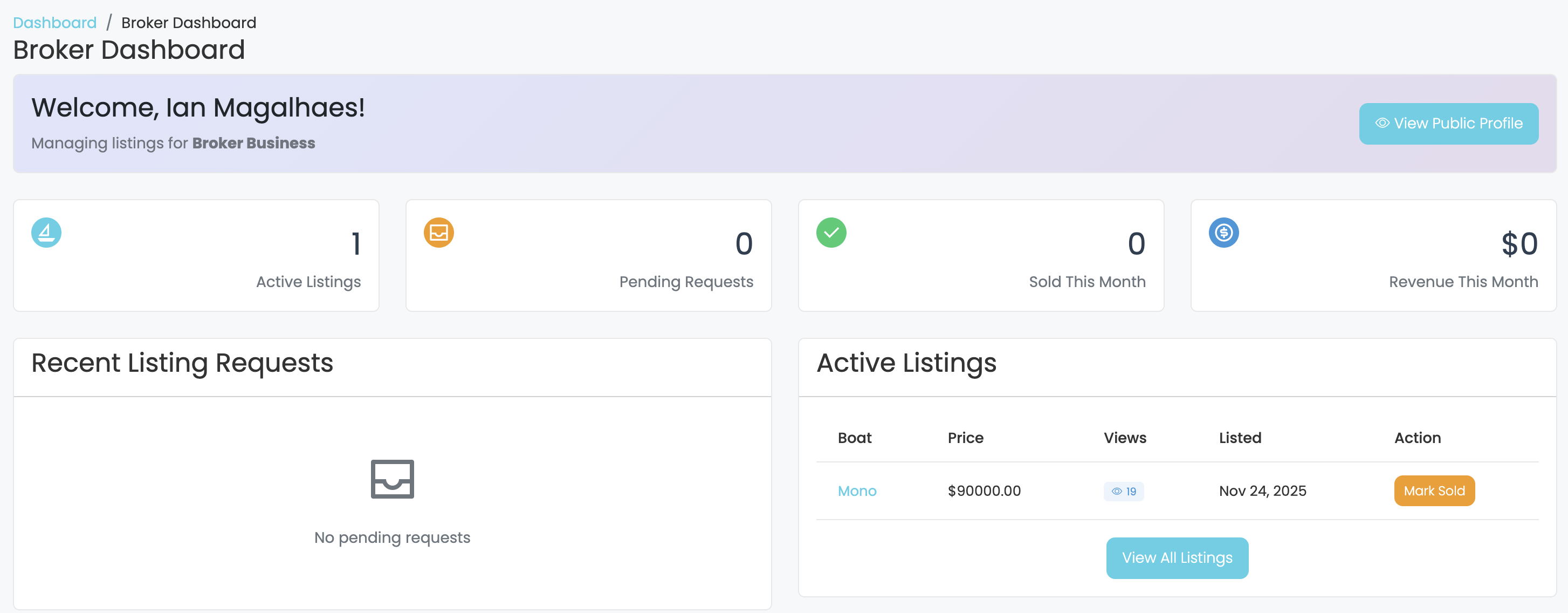
Task: Click the 19 views badge
Action: (x=1124, y=491)
